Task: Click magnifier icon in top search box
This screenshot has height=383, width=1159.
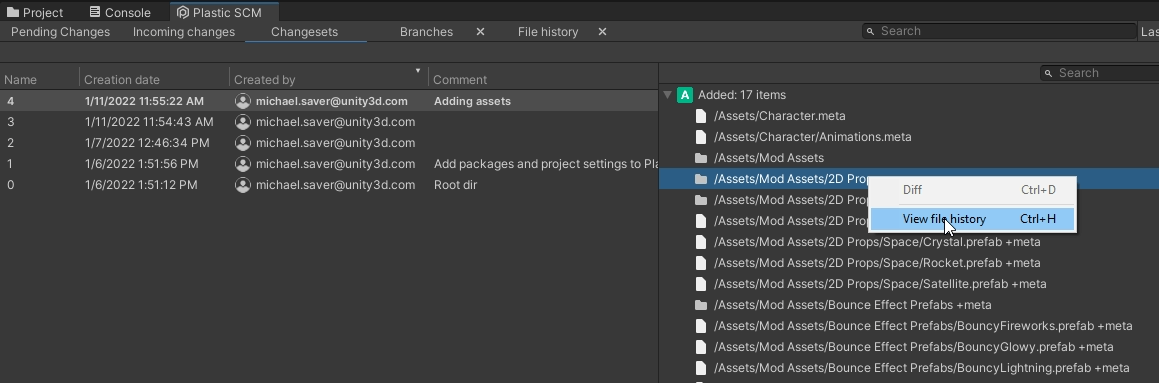Action: pos(871,31)
